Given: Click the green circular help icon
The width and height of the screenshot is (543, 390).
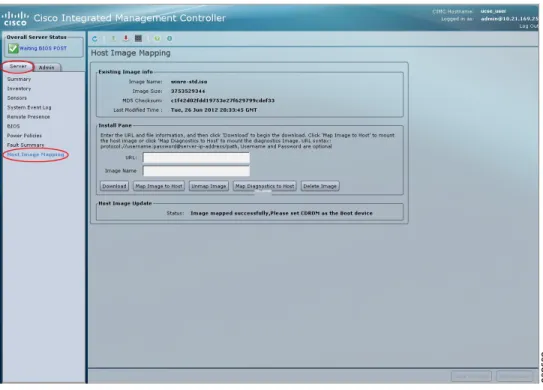Looking at the screenshot, I should coord(157,38).
